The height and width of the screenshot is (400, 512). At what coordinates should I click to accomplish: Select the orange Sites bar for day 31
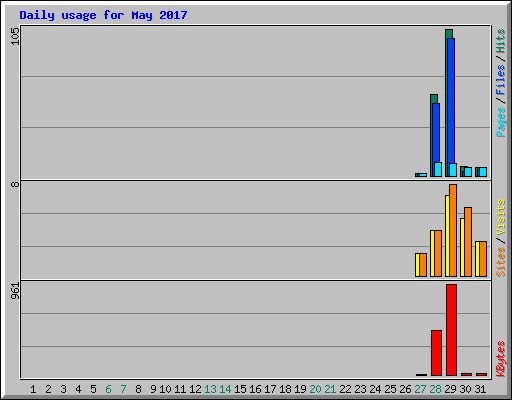tap(483, 259)
